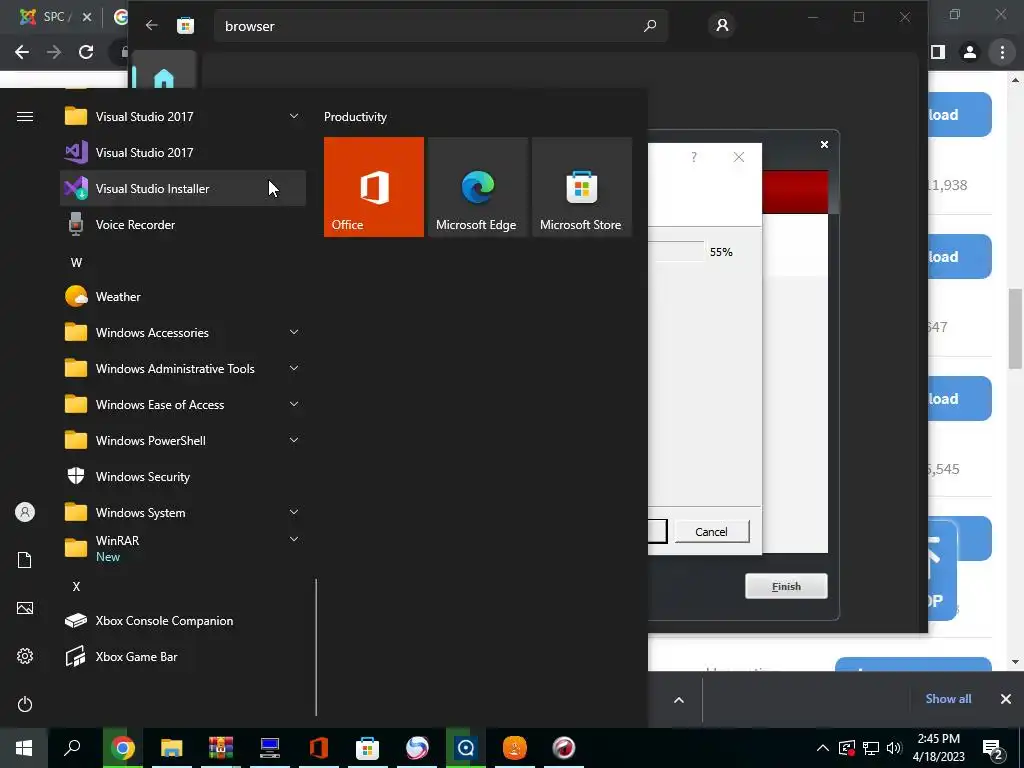The image size is (1024, 768).
Task: Click Store search magnifier icon
Action: click(x=650, y=26)
